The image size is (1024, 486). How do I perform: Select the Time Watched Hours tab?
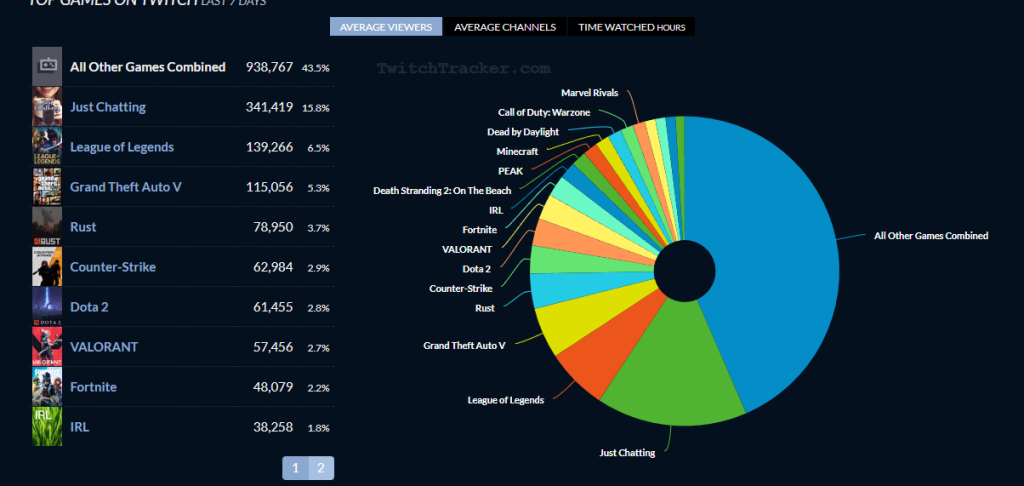(x=632, y=27)
